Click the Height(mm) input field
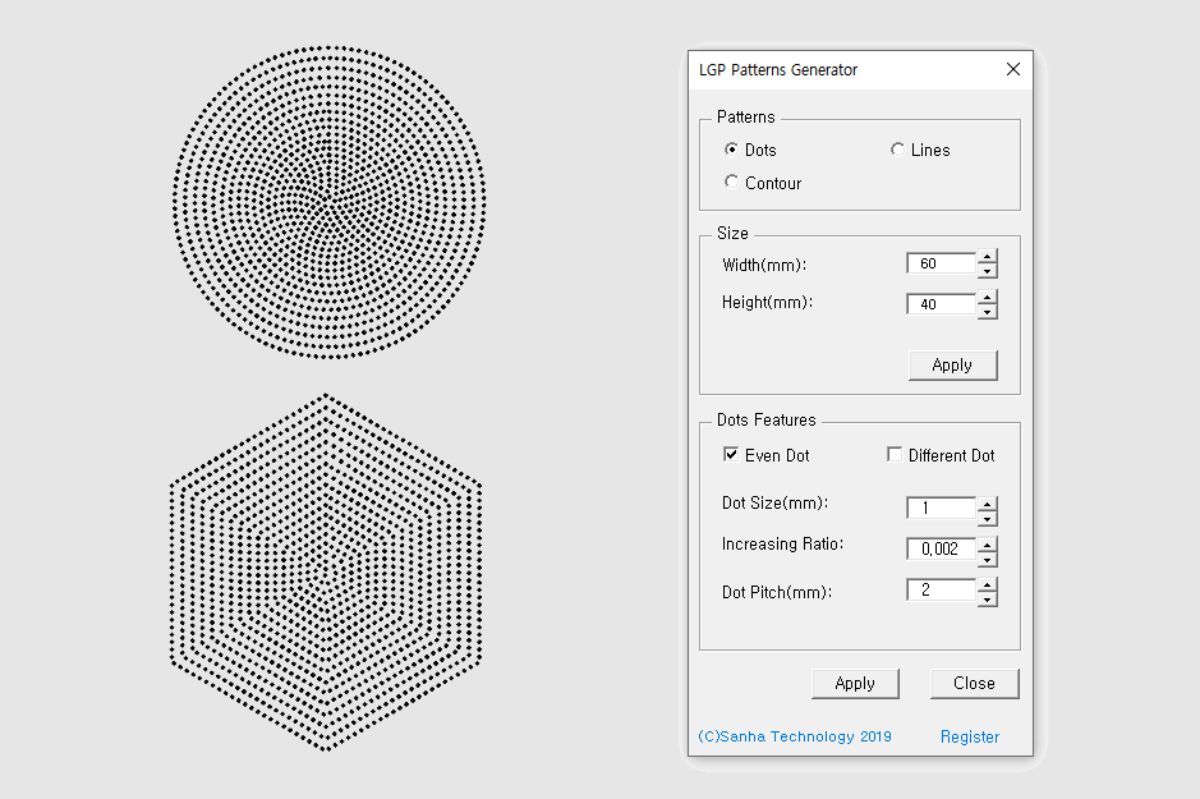 pos(941,304)
